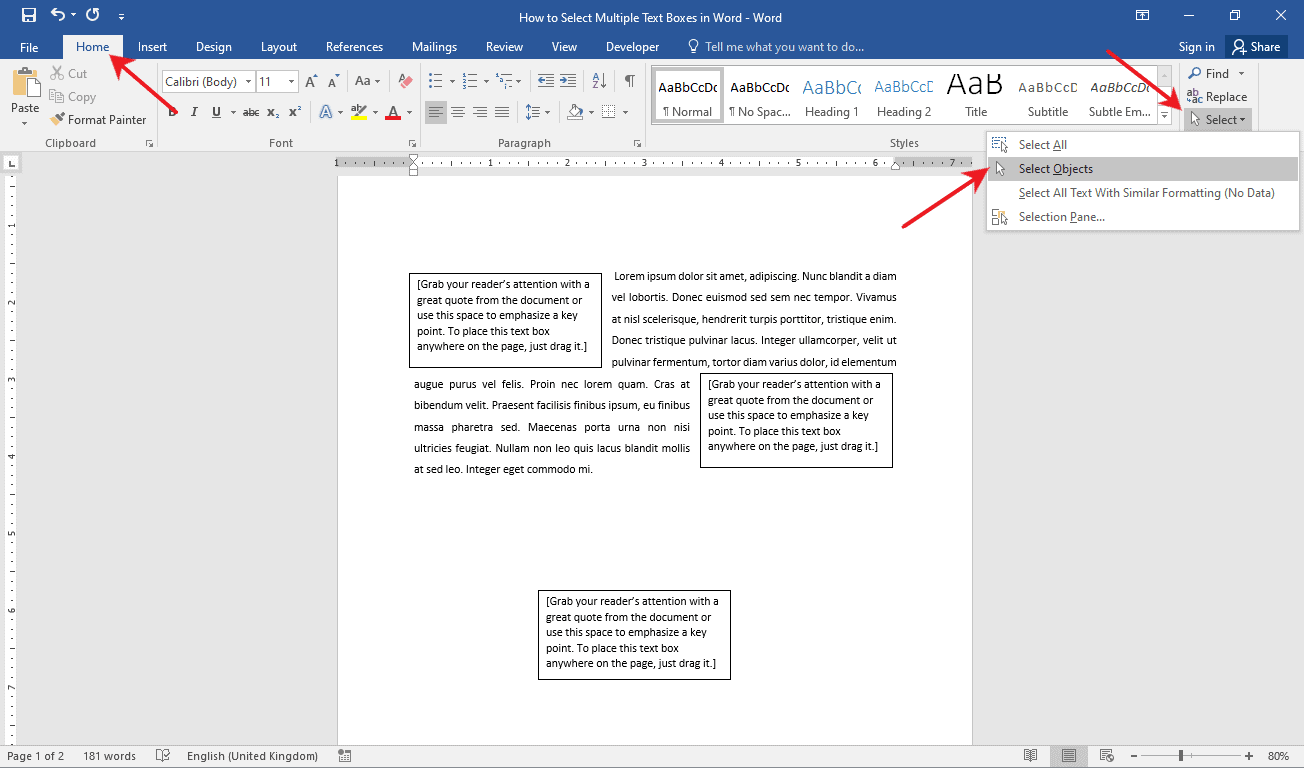Viewport: 1304px width, 768px height.
Task: Open Selection Pane from the menu
Action: pos(1143,217)
